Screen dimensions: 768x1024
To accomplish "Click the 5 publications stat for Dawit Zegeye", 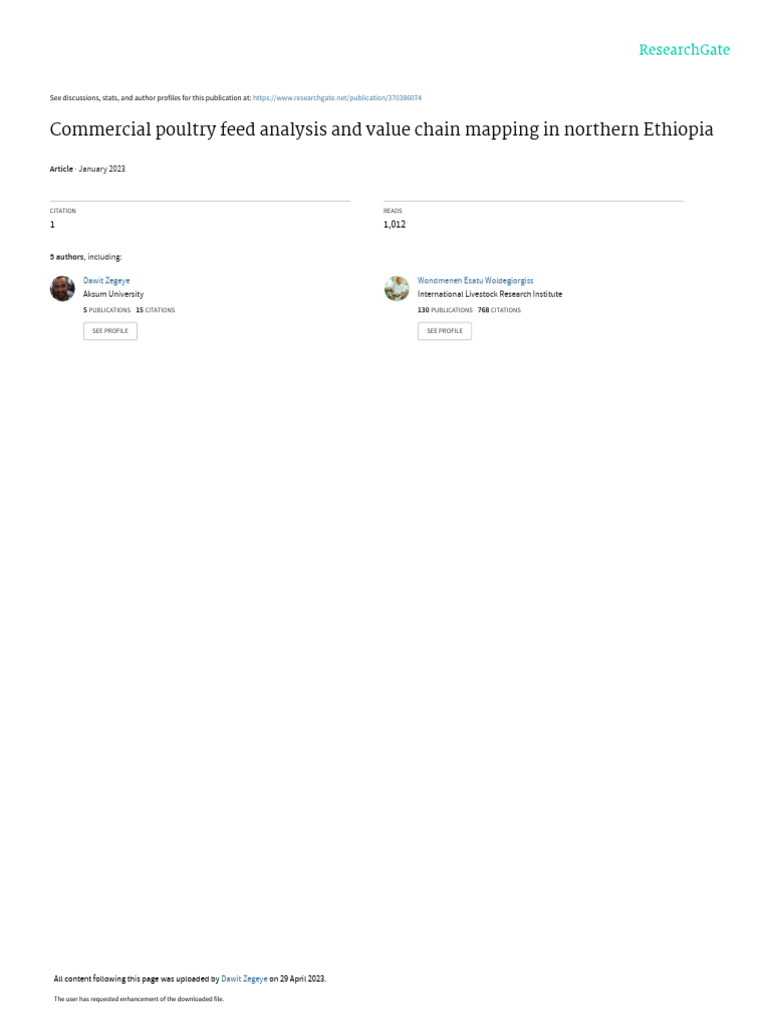I will pyautogui.click(x=106, y=310).
